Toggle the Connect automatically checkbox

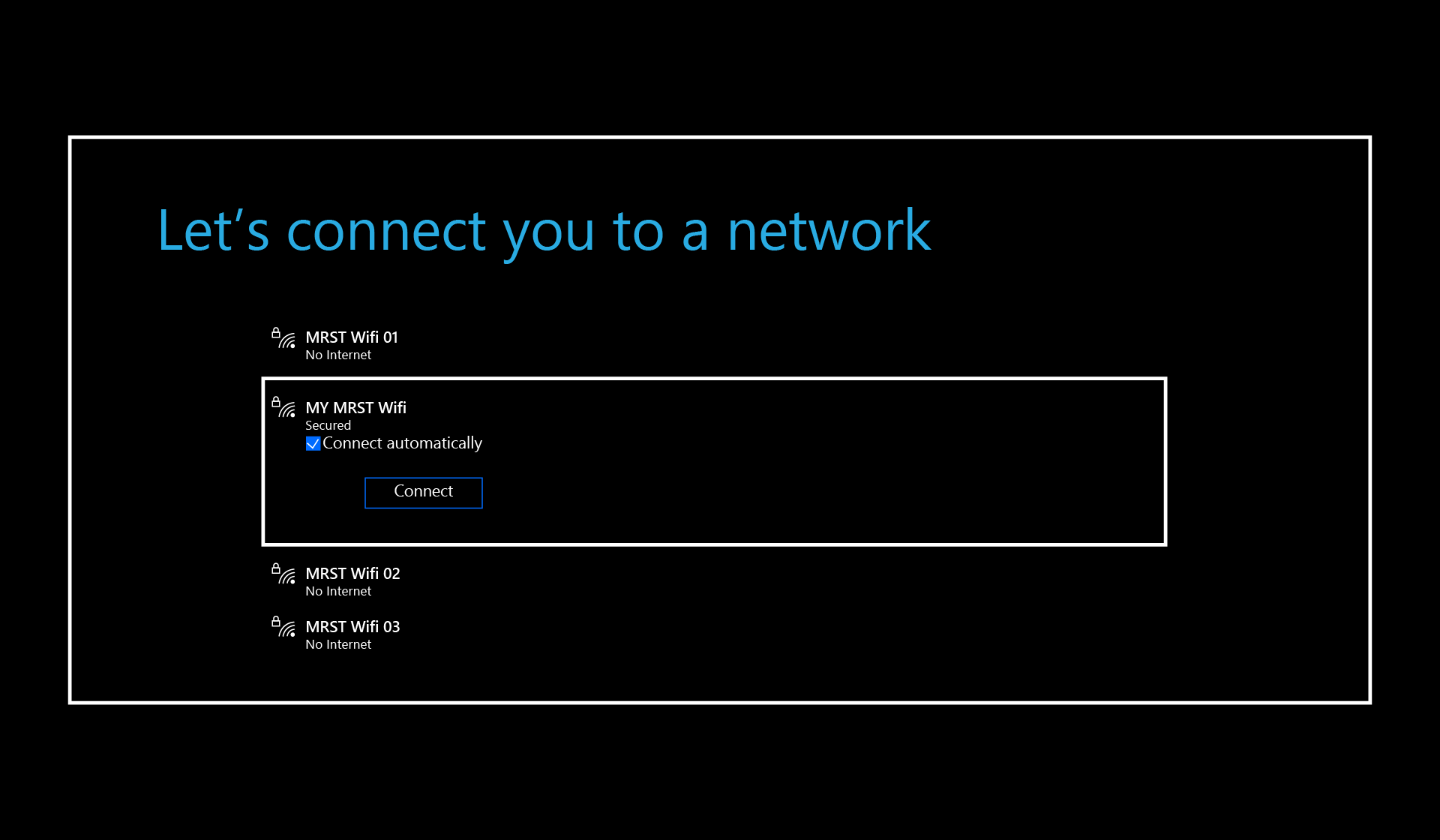pyautogui.click(x=311, y=443)
